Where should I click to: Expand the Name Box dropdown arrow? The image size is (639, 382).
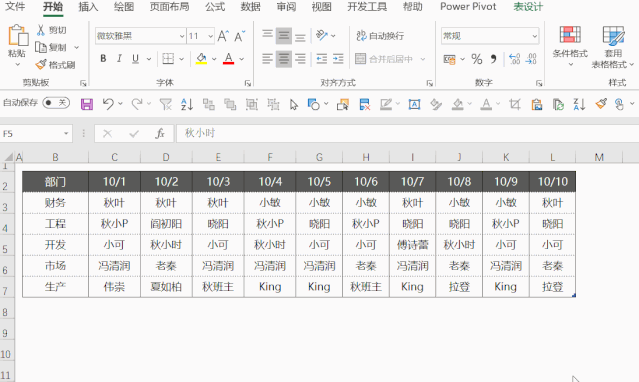click(66, 133)
